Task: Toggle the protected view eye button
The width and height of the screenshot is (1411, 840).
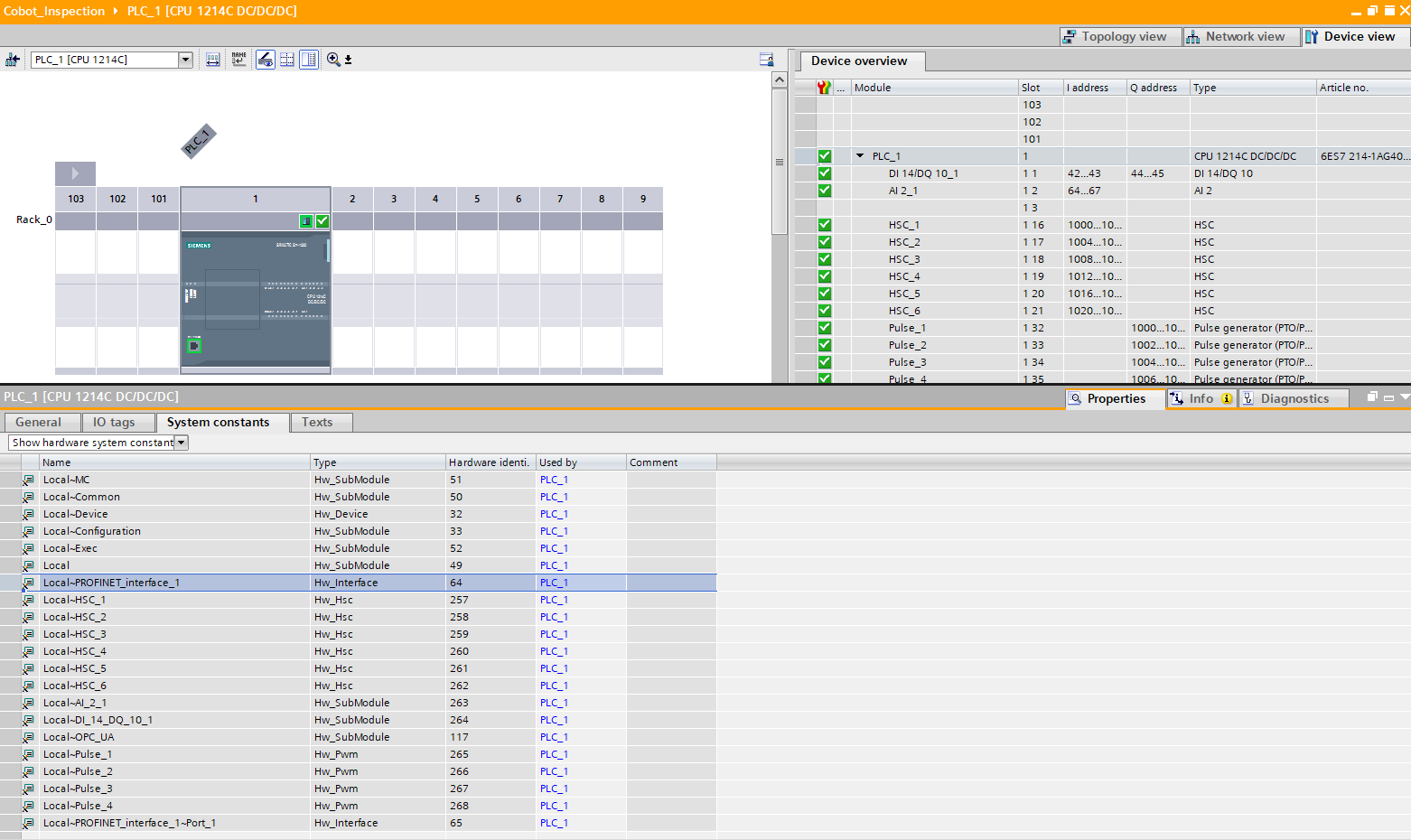Action: click(266, 60)
